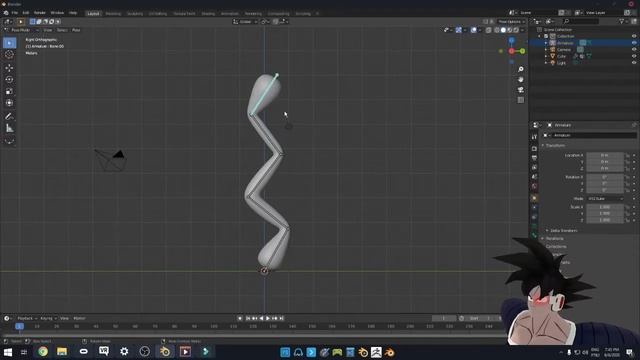Select solid viewport shading mode
Screen dimensions: 640x360
point(503,30)
